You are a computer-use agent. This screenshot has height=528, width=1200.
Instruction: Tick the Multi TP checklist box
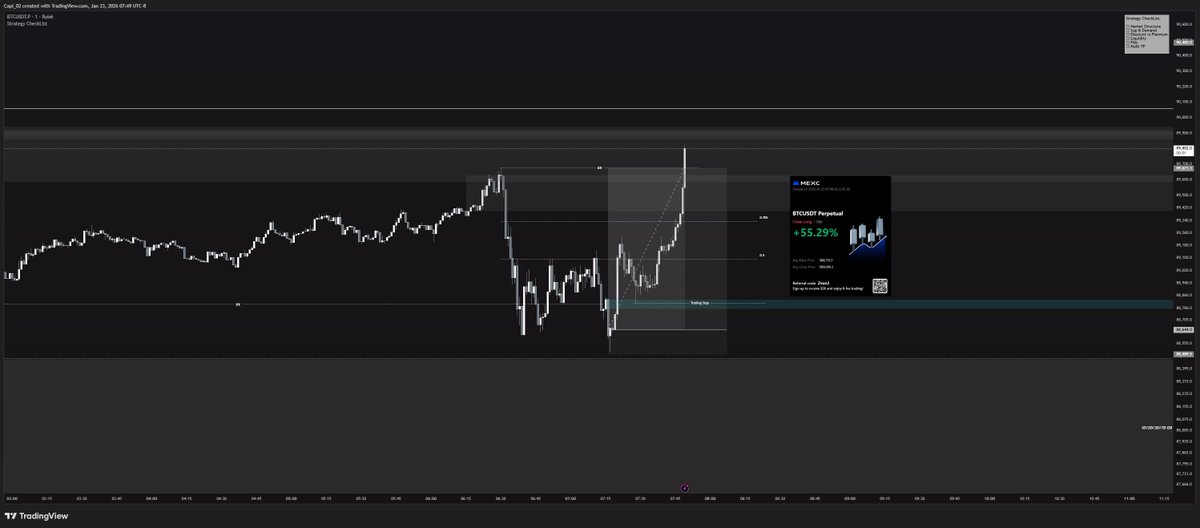1128,46
